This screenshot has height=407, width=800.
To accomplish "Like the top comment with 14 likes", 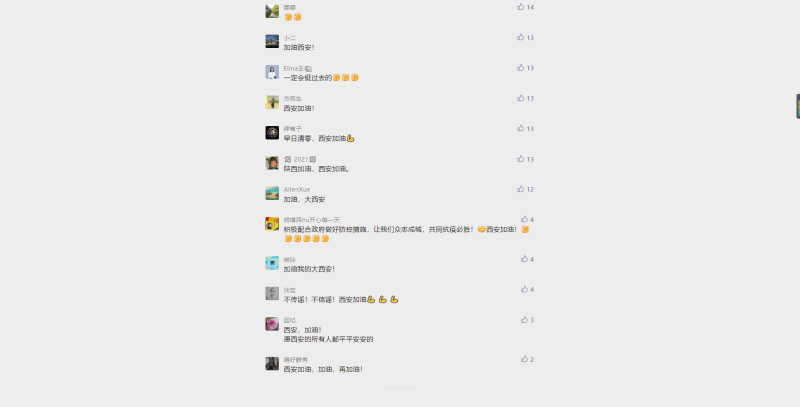I will coord(520,7).
